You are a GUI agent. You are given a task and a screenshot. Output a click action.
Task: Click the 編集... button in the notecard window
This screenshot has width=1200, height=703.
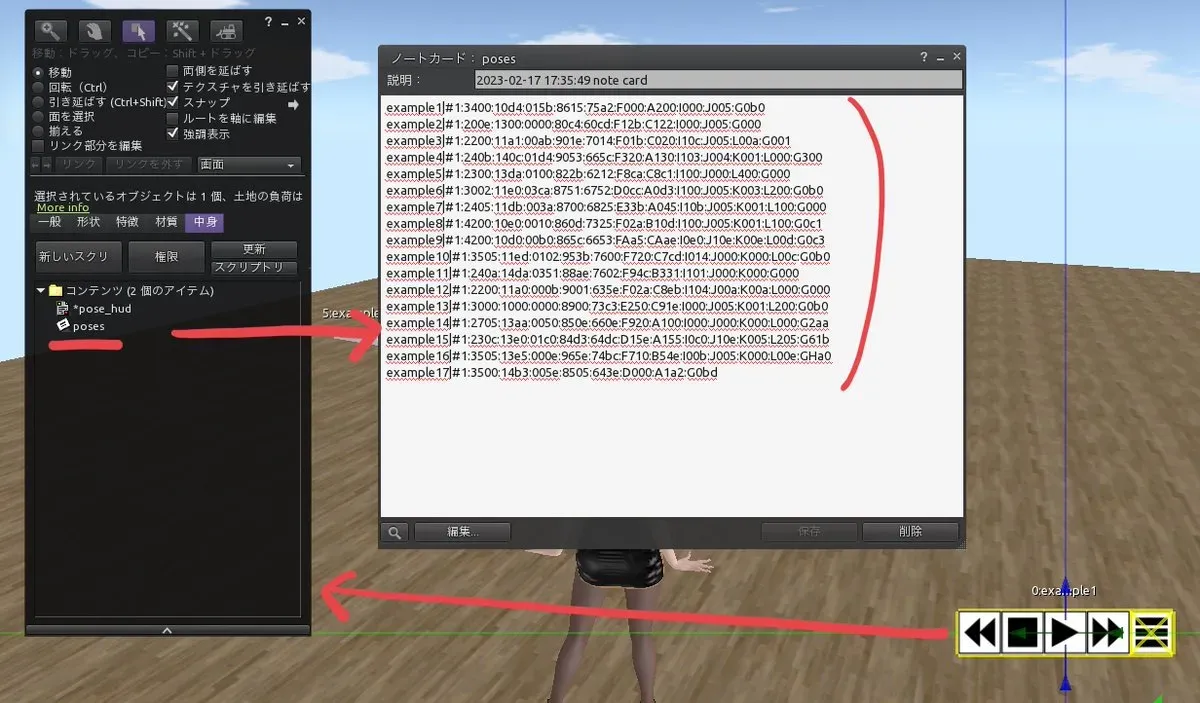pyautogui.click(x=462, y=533)
